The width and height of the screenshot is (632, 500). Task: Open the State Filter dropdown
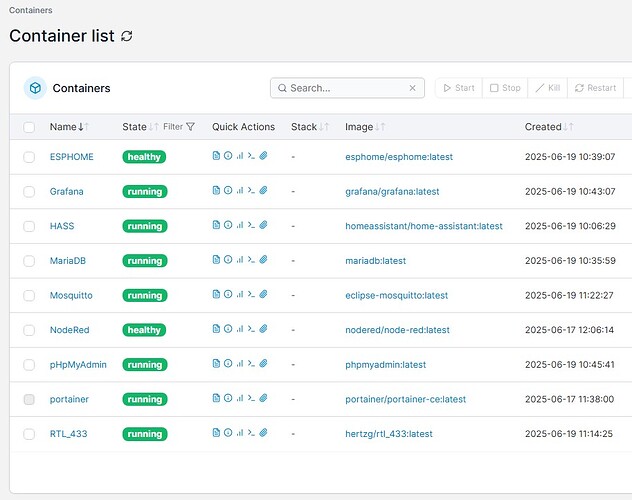(x=179, y=127)
